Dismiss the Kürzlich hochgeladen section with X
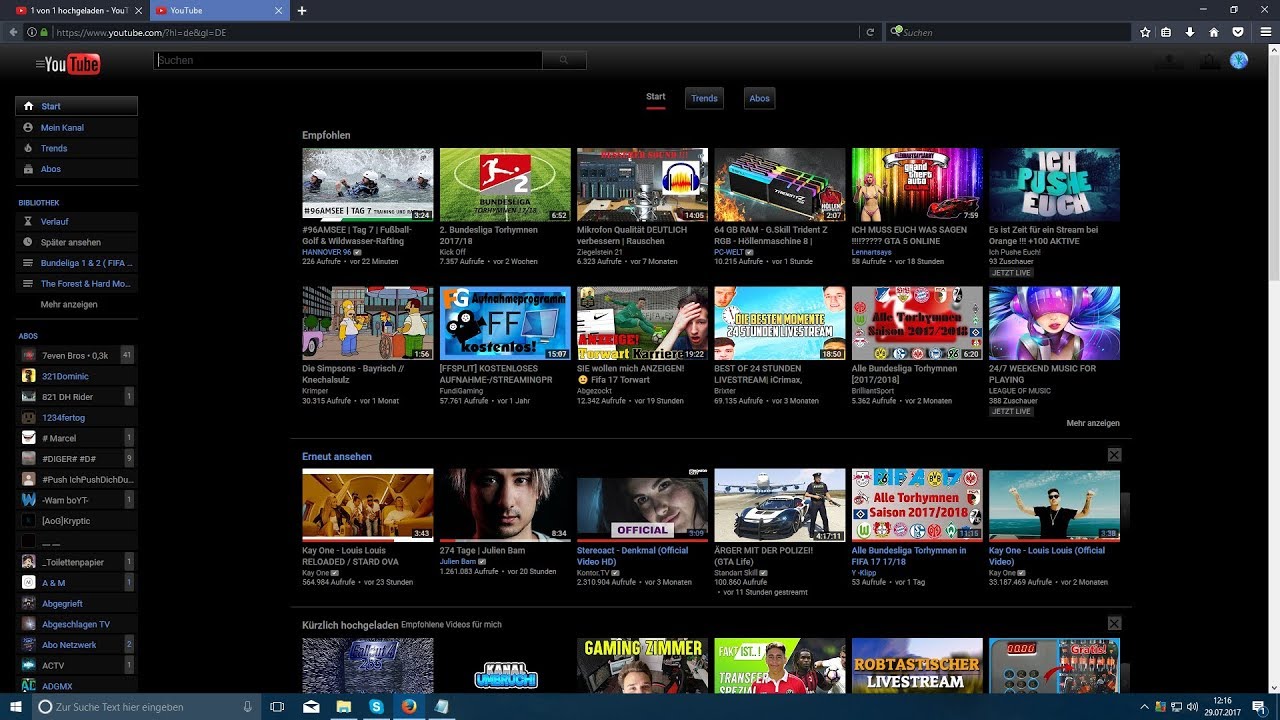Screen dimensions: 1280x720 1114,624
